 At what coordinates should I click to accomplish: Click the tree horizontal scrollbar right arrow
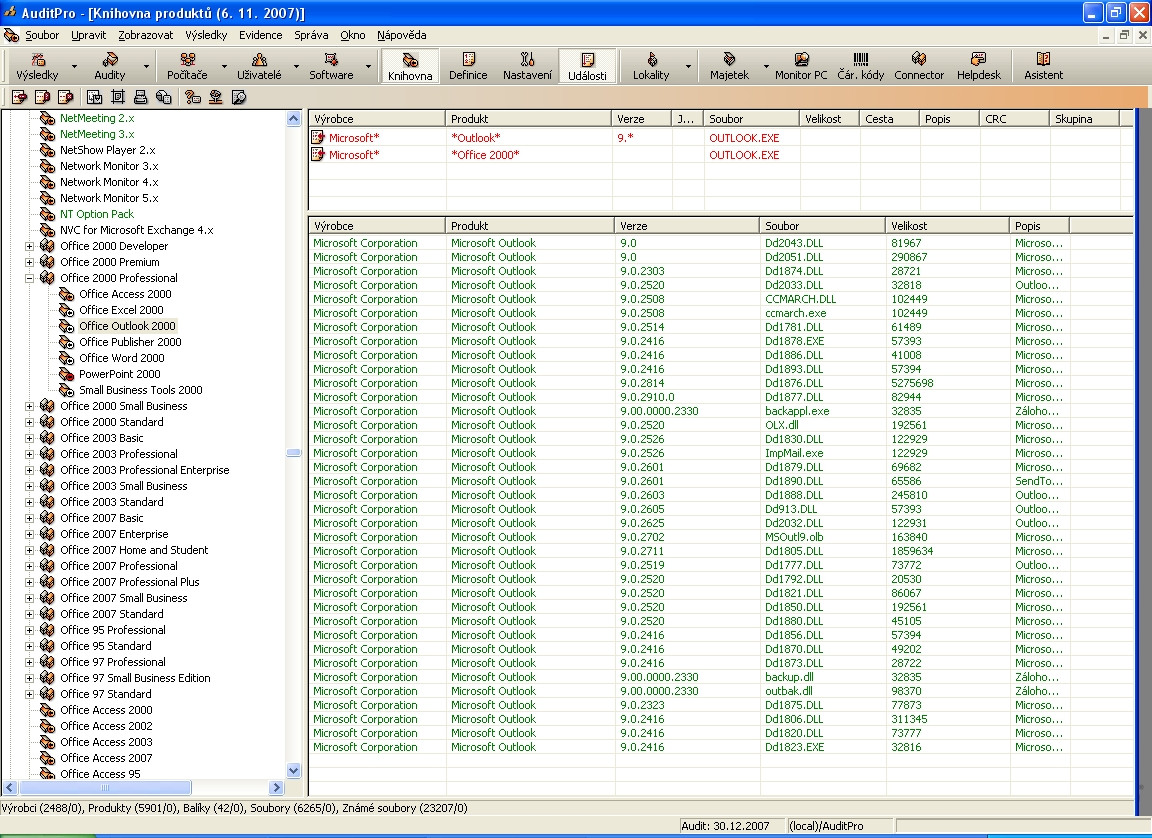(x=276, y=787)
